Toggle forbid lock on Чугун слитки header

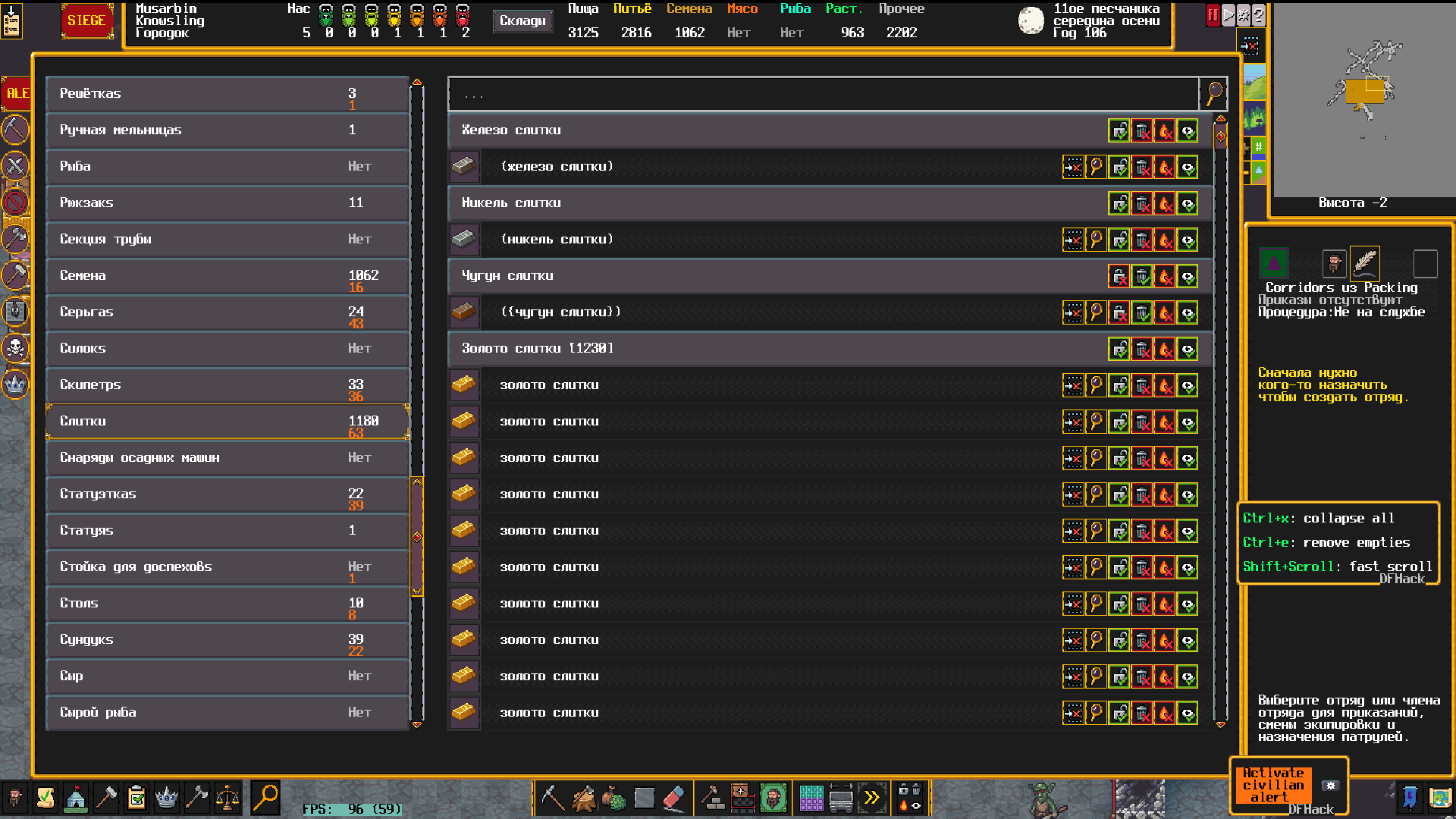point(1119,276)
